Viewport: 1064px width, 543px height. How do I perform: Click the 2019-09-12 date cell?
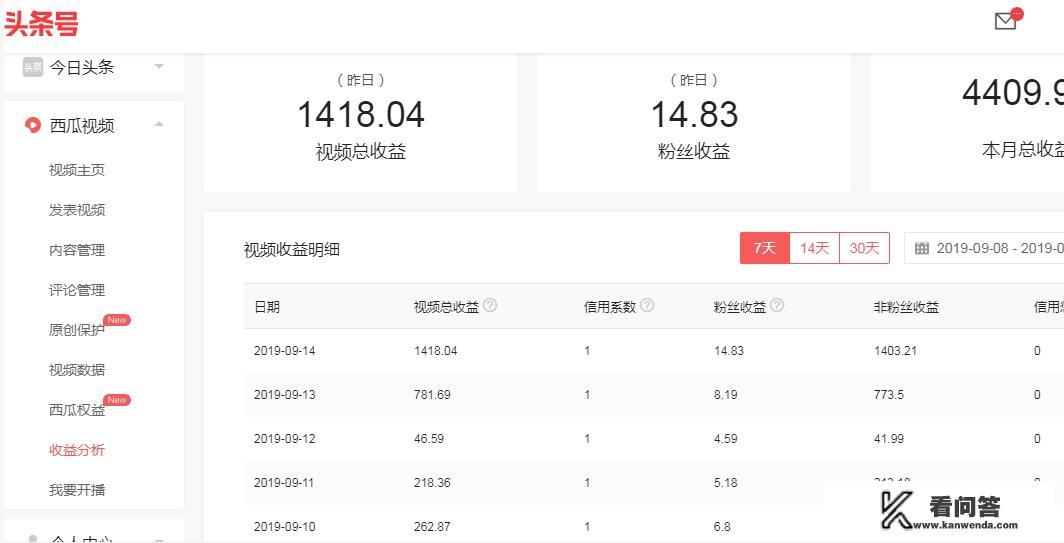(x=284, y=438)
